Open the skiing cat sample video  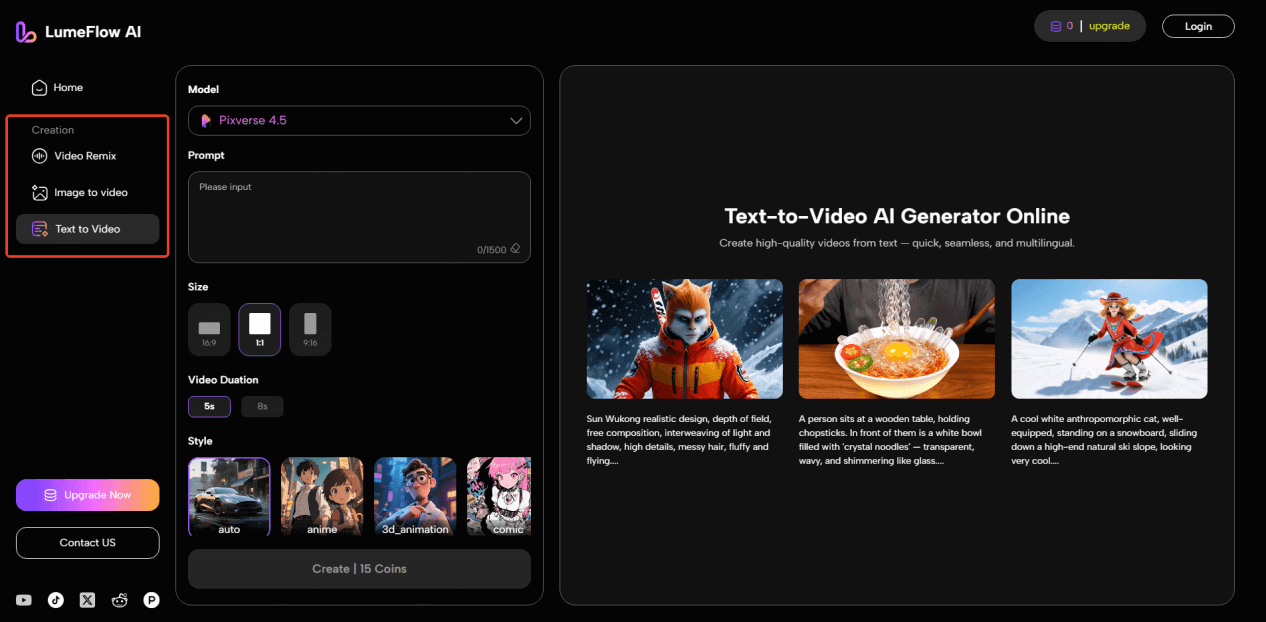point(1109,339)
